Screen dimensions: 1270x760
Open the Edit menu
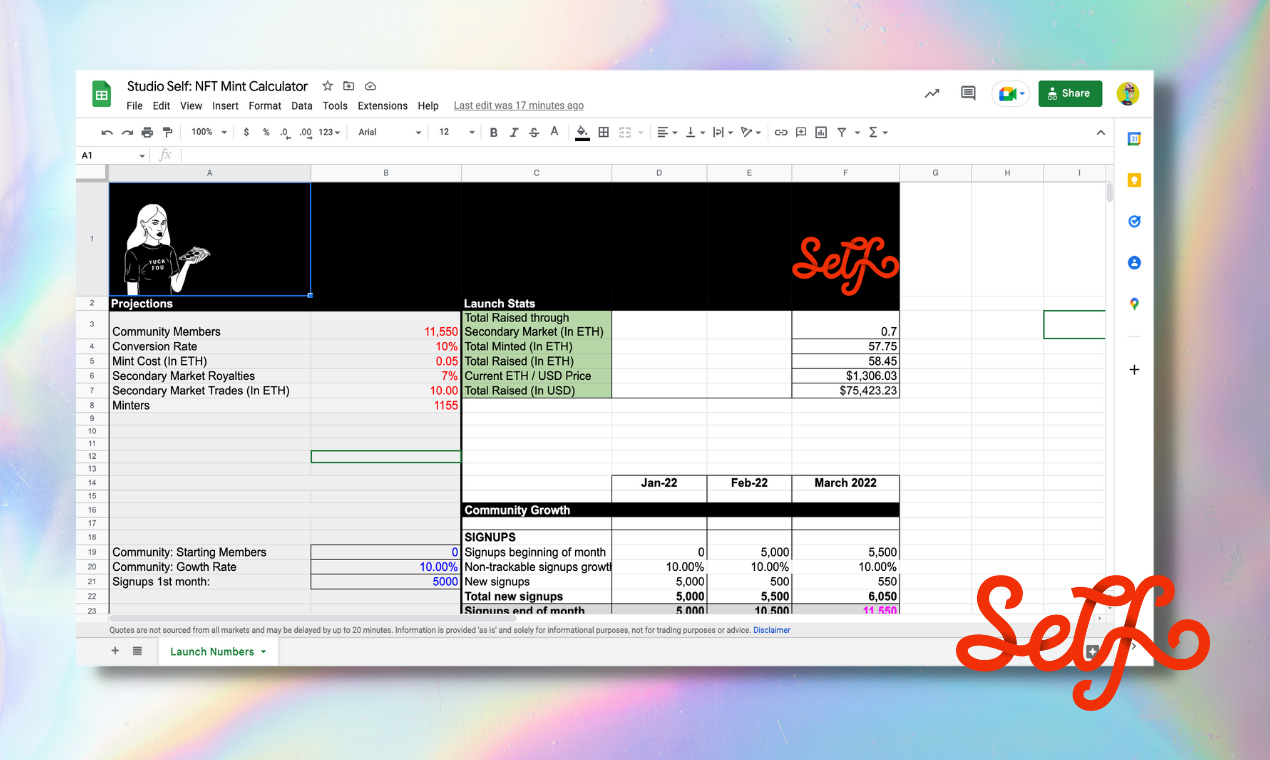(161, 106)
